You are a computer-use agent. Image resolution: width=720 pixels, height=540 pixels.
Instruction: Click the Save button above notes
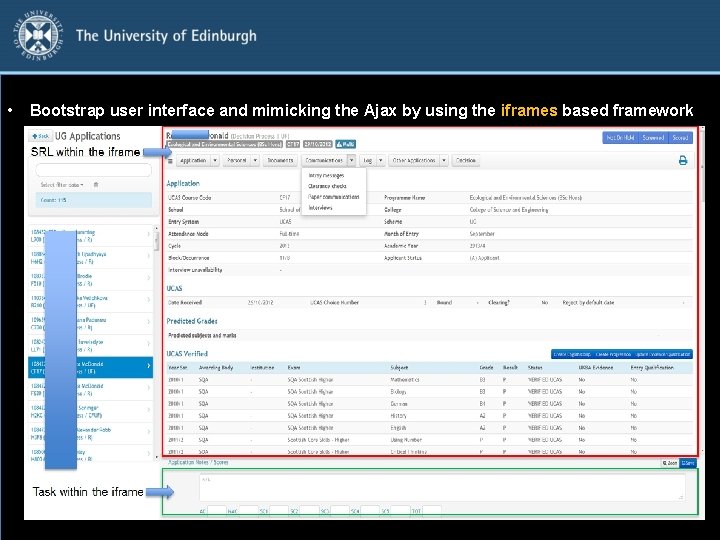coord(688,463)
